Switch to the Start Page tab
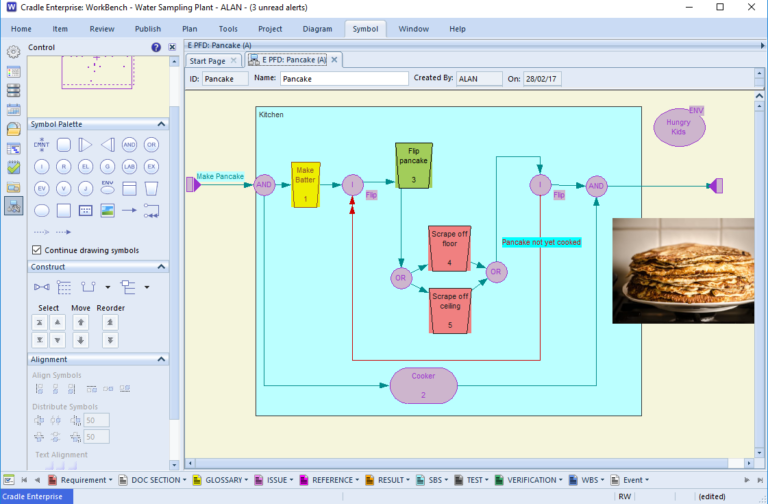 coord(209,61)
